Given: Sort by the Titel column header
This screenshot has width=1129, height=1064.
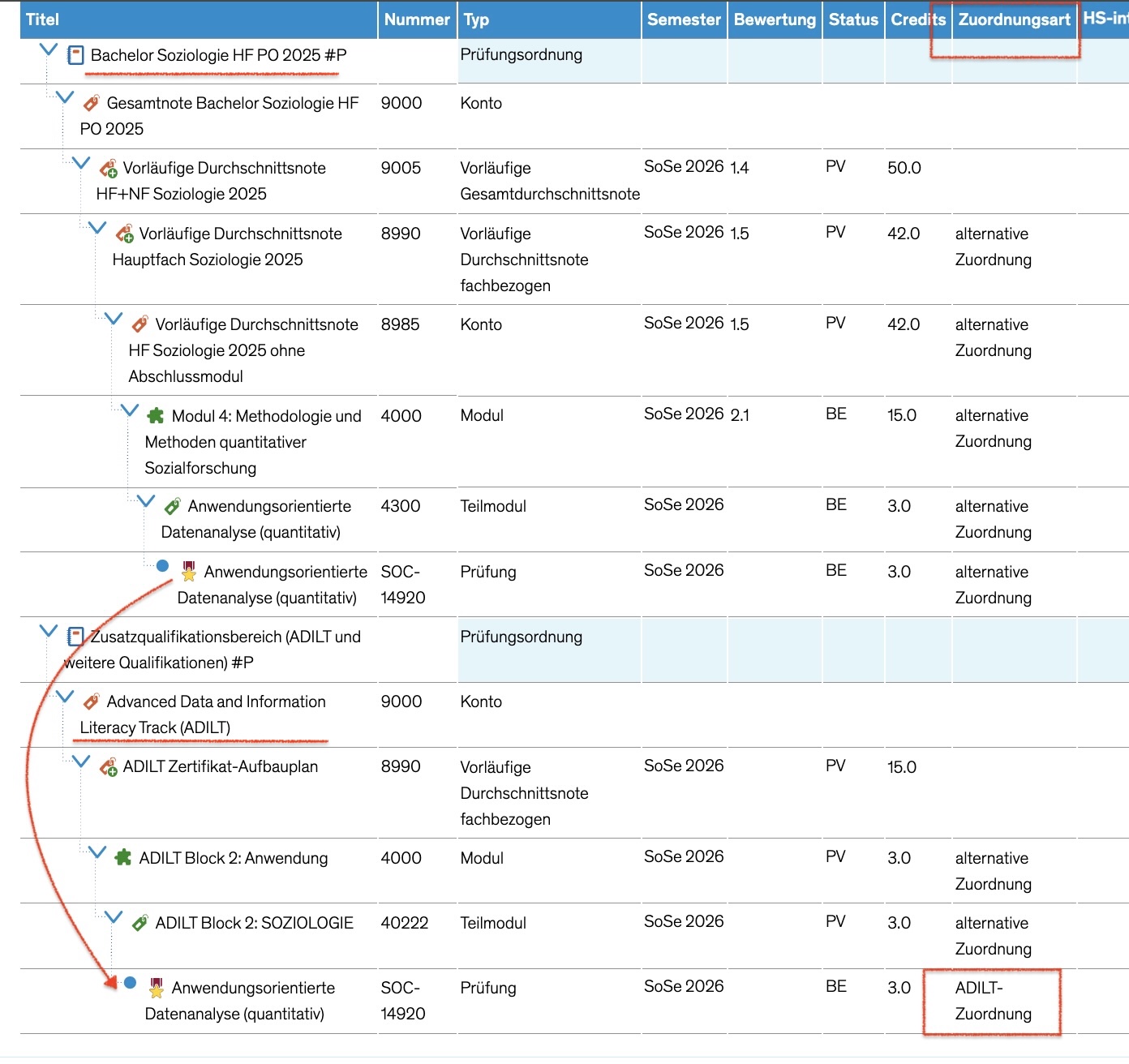Looking at the screenshot, I should tap(199, 19).
